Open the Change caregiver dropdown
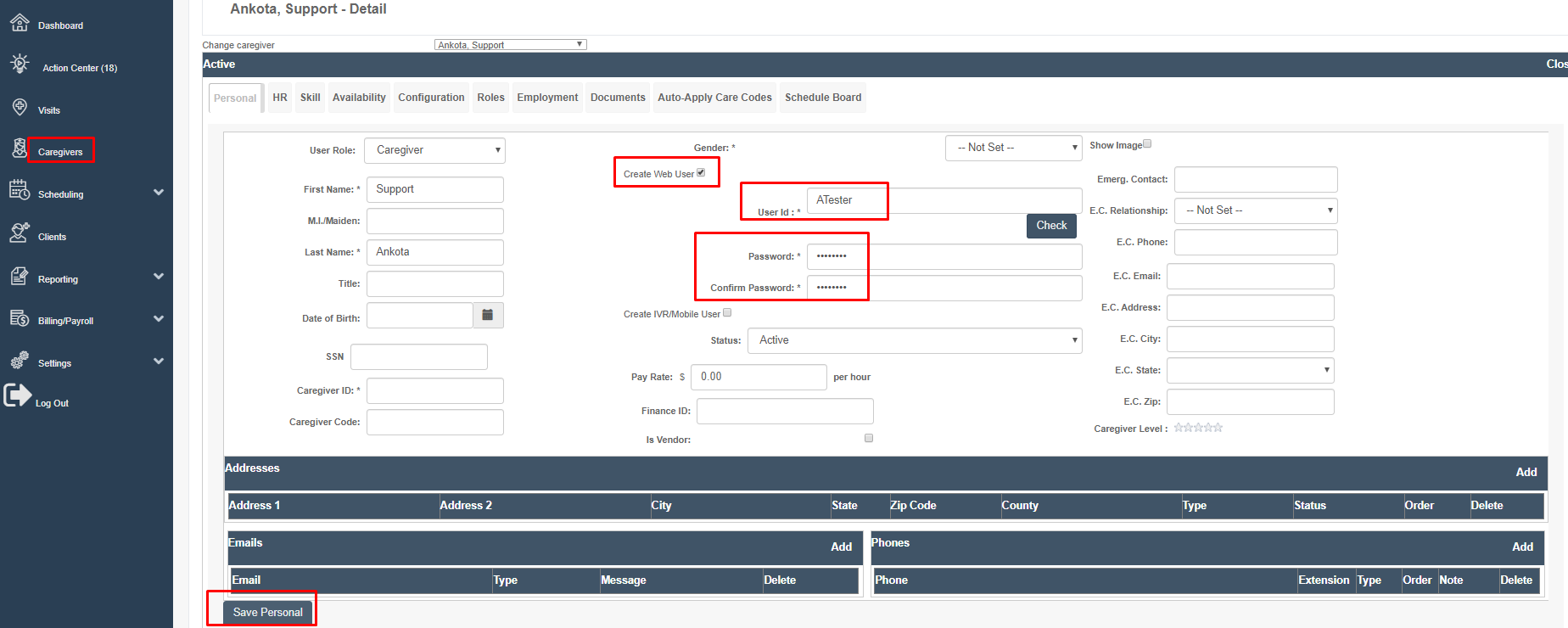This screenshot has width=1568, height=628. tap(510, 45)
